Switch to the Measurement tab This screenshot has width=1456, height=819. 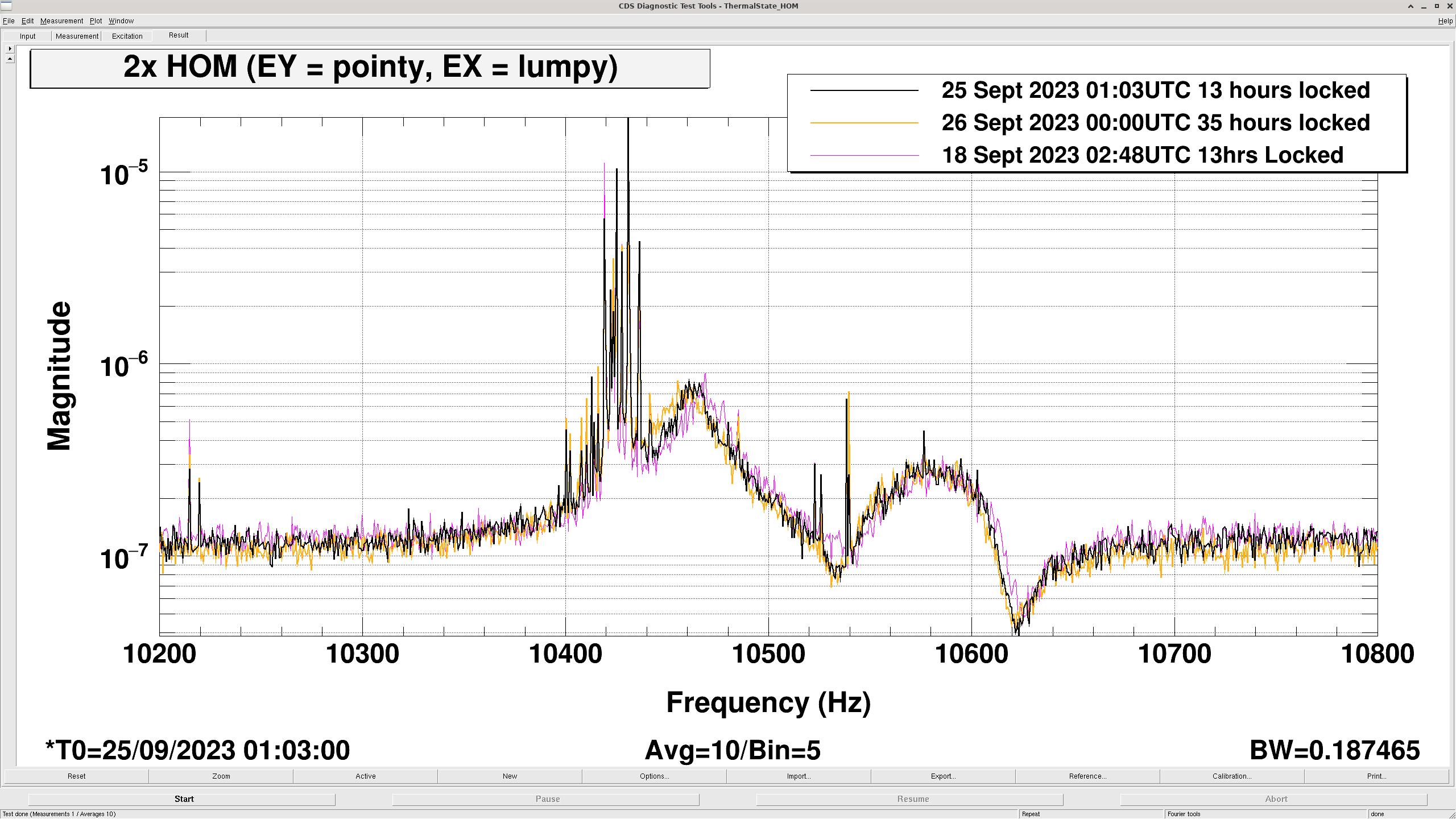(77, 36)
